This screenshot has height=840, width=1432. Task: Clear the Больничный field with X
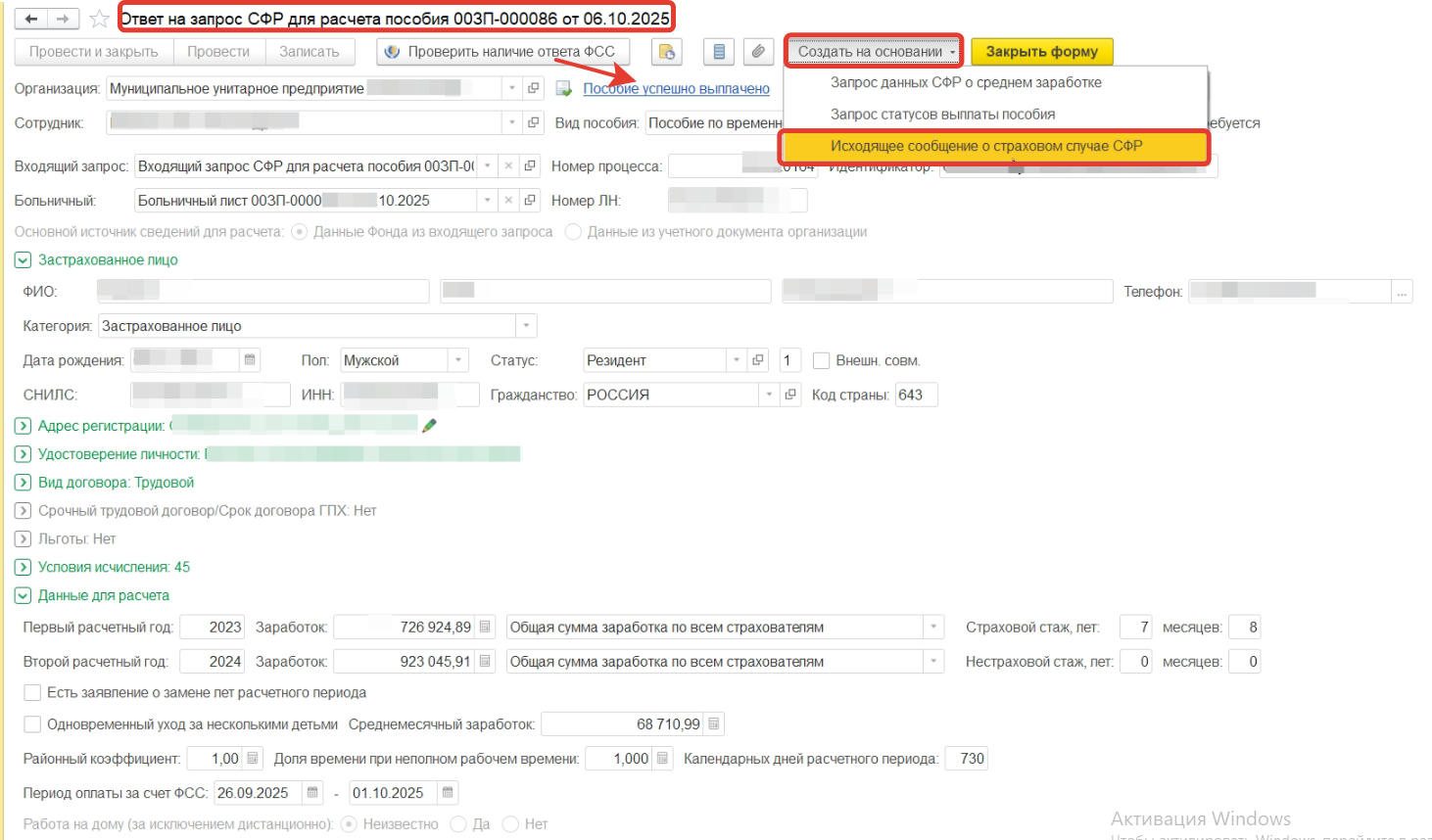pos(508,201)
